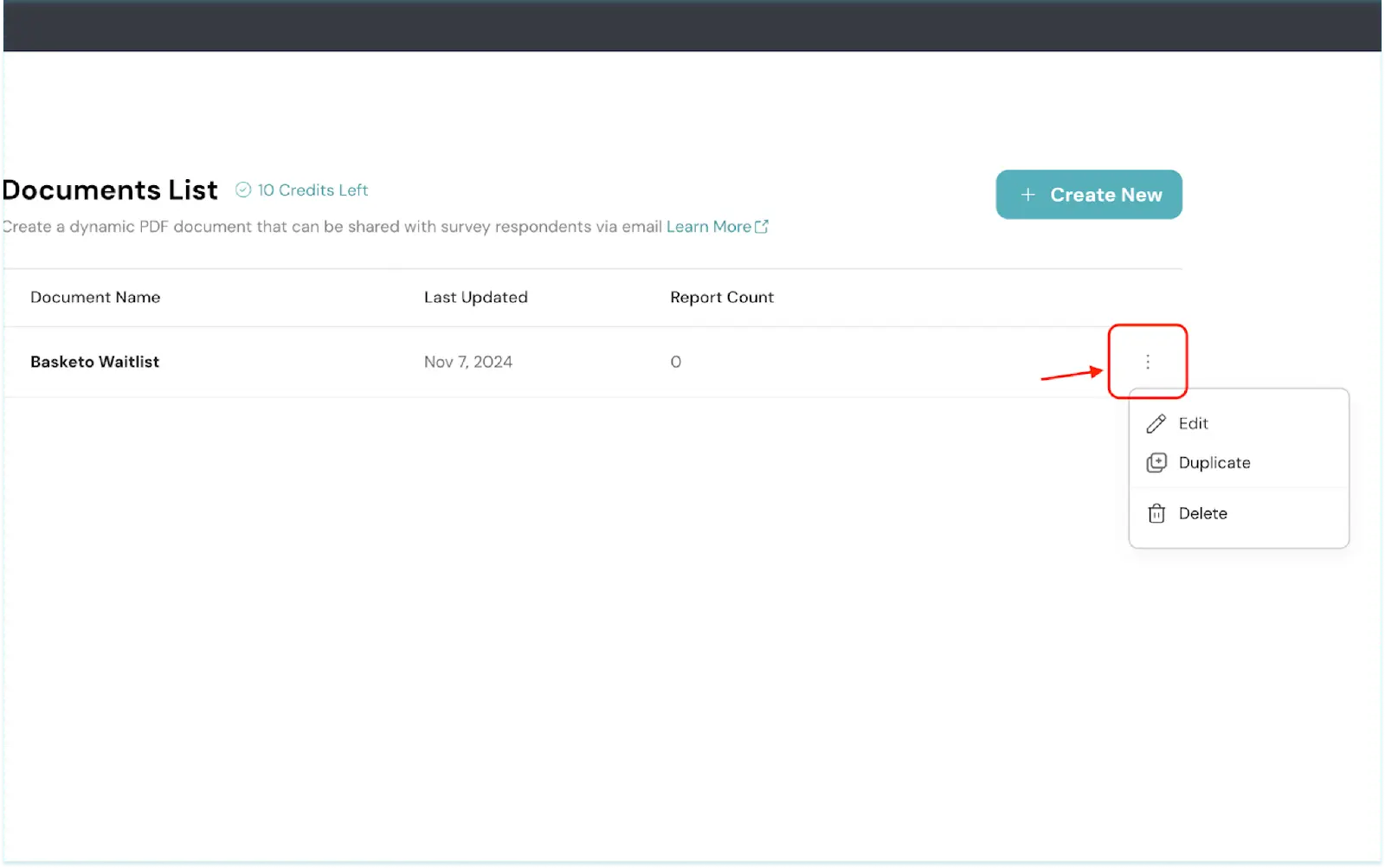Click the external link icon after Learn More

[x=762, y=227]
